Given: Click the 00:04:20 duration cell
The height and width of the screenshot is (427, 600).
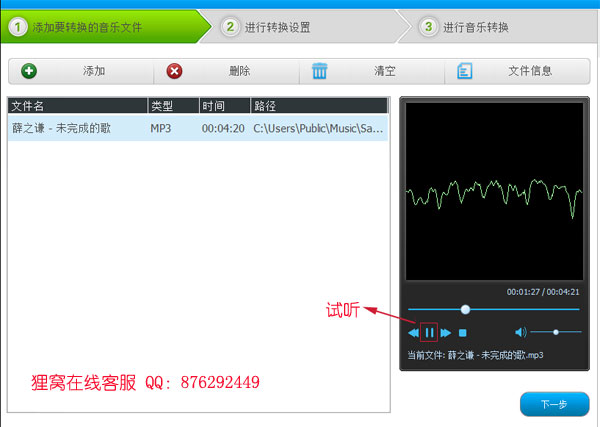Looking at the screenshot, I should (x=223, y=128).
